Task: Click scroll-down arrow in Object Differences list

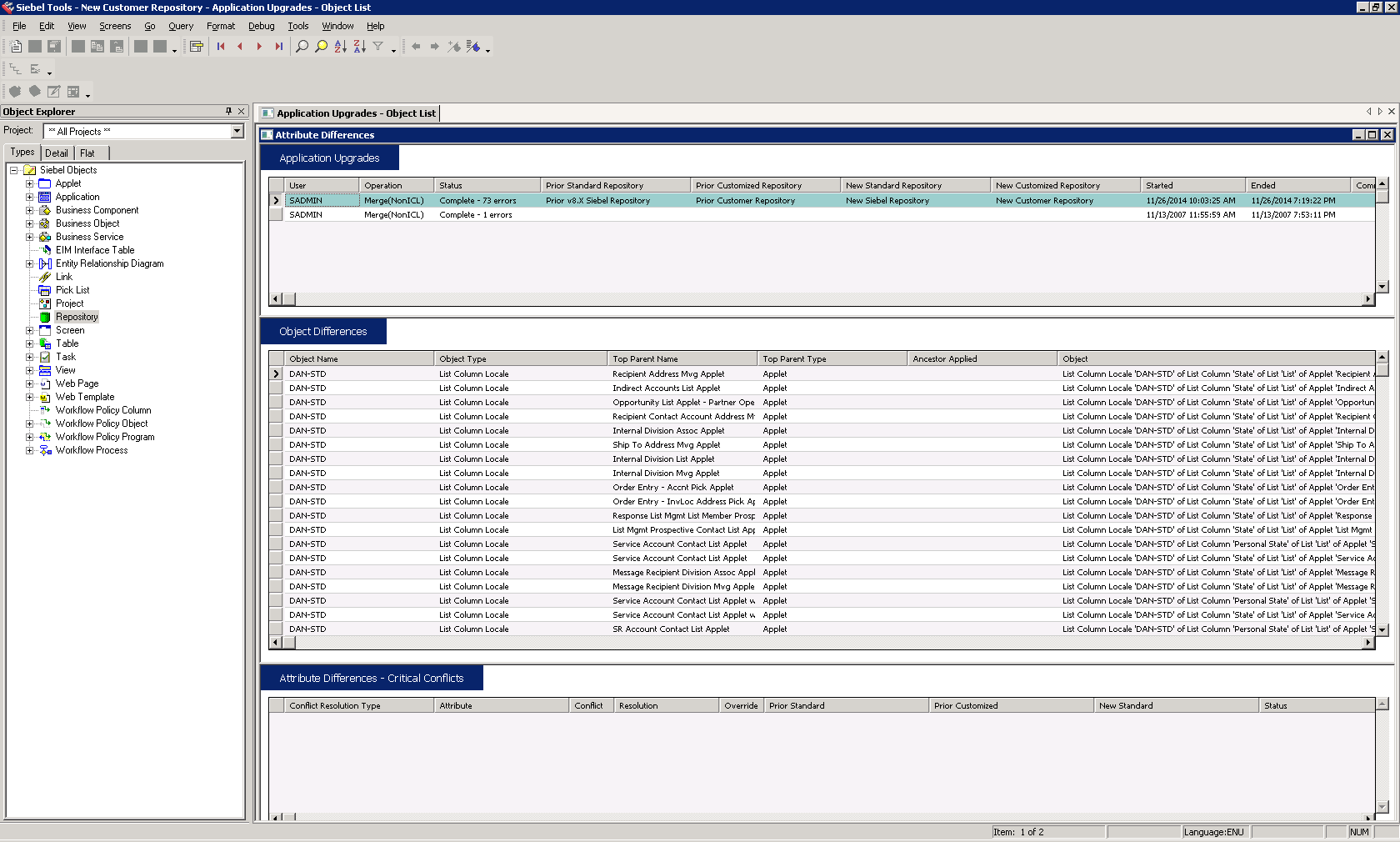Action: coord(1382,630)
